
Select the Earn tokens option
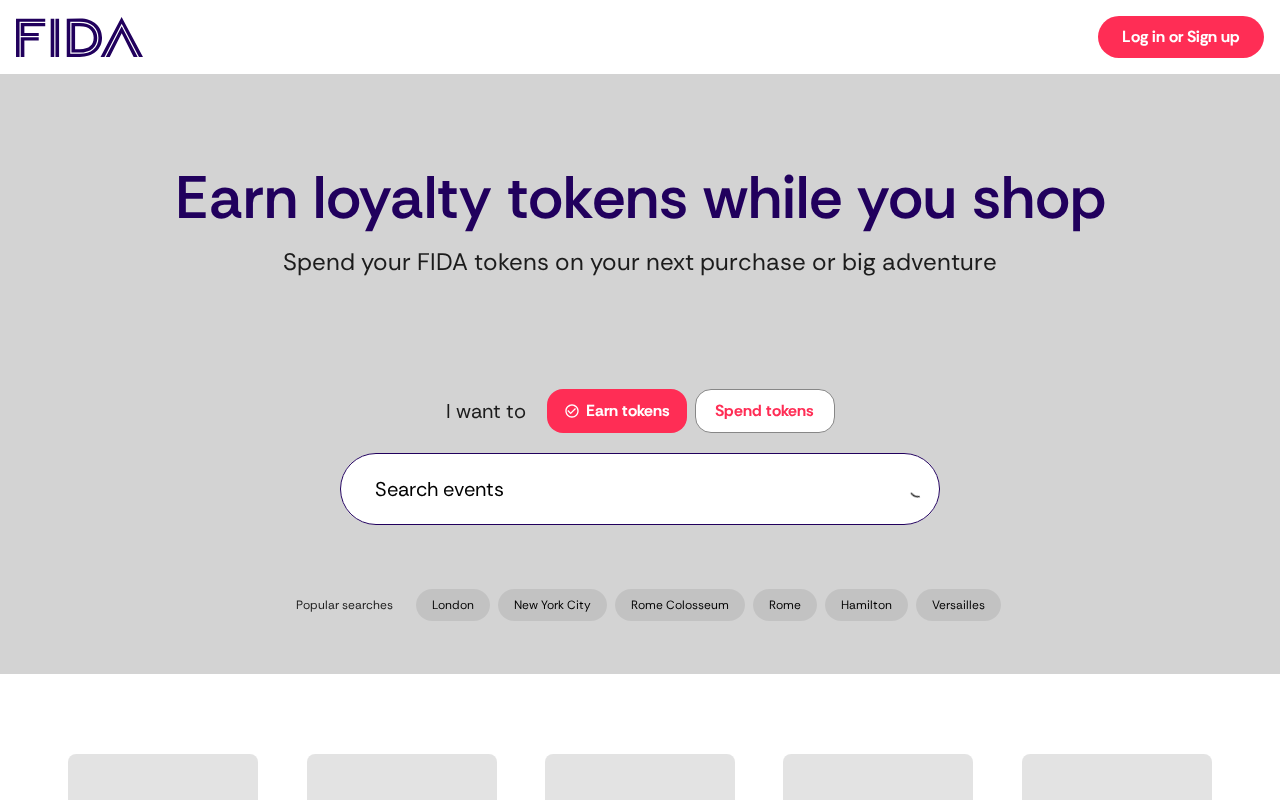[x=617, y=411]
